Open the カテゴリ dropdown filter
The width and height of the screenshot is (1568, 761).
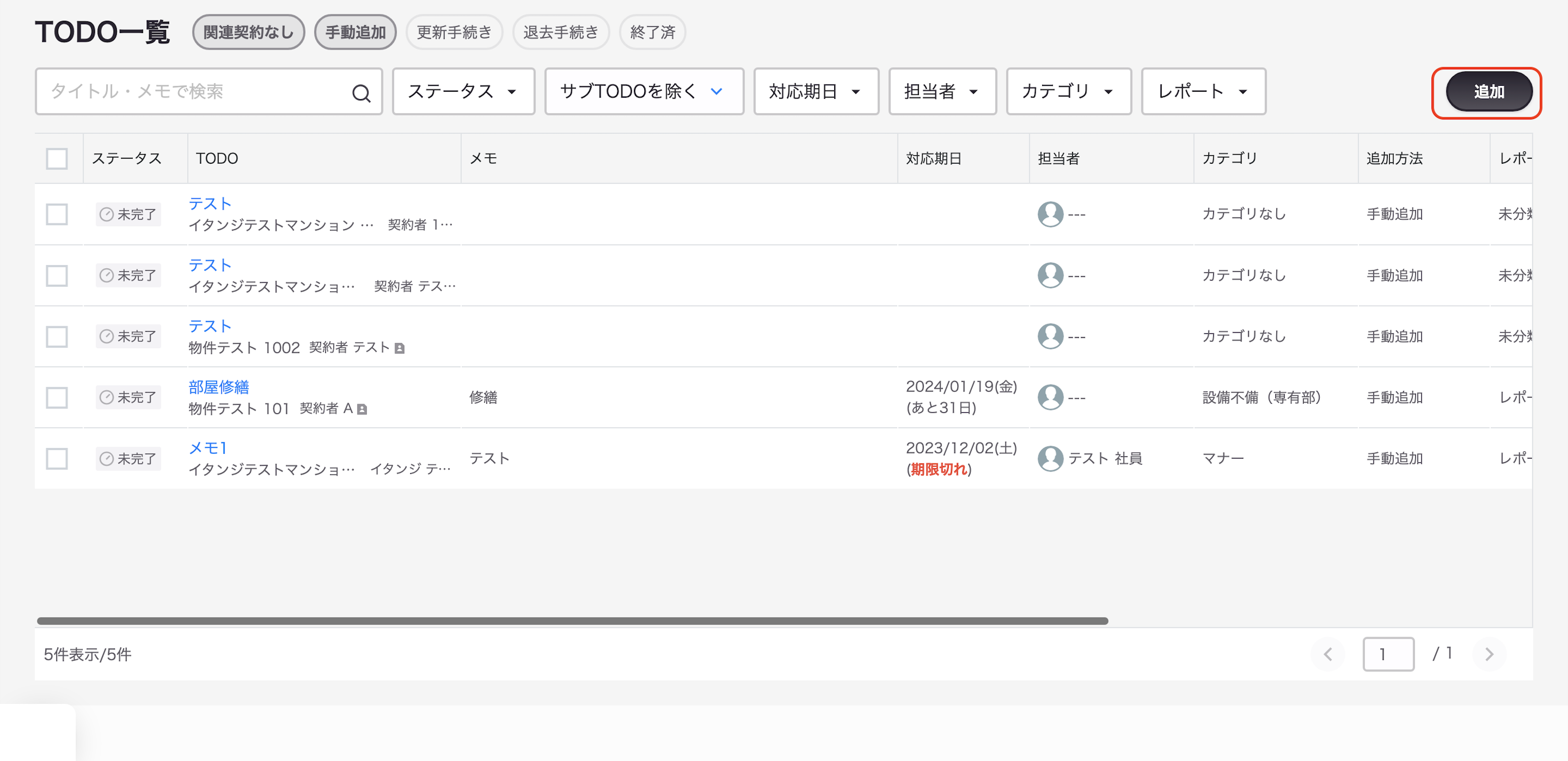click(x=1068, y=91)
